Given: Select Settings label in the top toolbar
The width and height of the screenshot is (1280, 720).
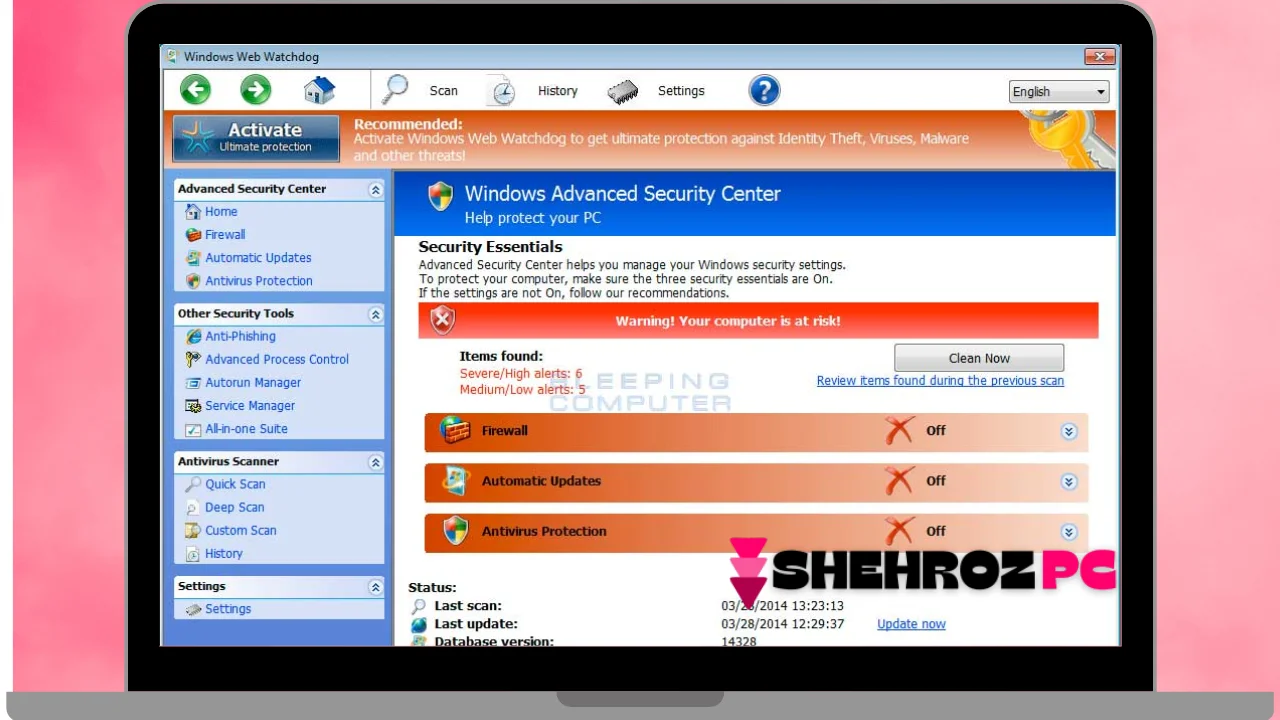Looking at the screenshot, I should (x=681, y=91).
